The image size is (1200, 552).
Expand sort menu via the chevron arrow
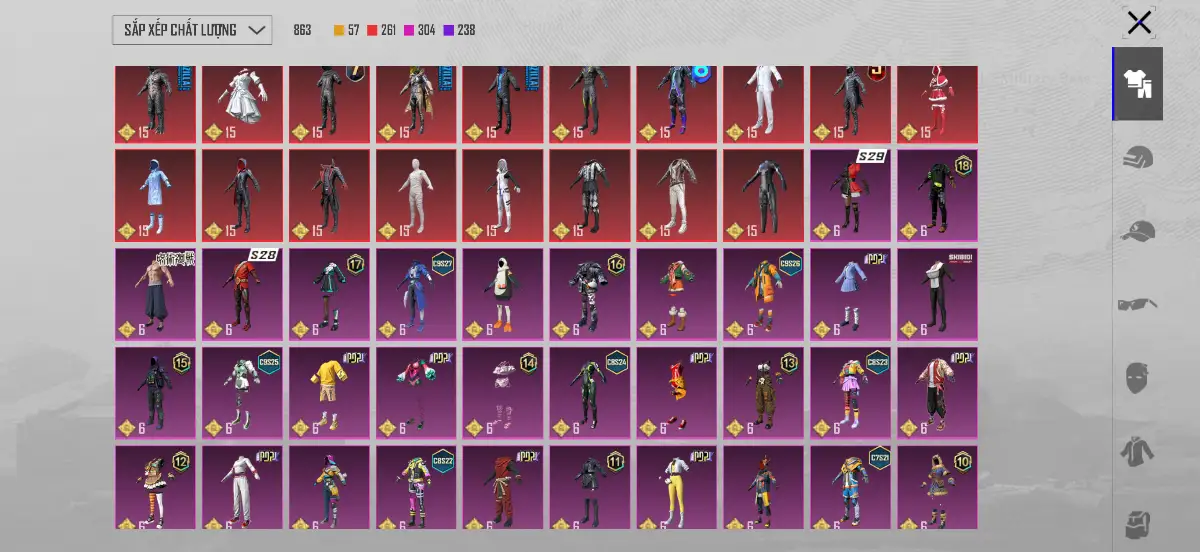click(257, 30)
